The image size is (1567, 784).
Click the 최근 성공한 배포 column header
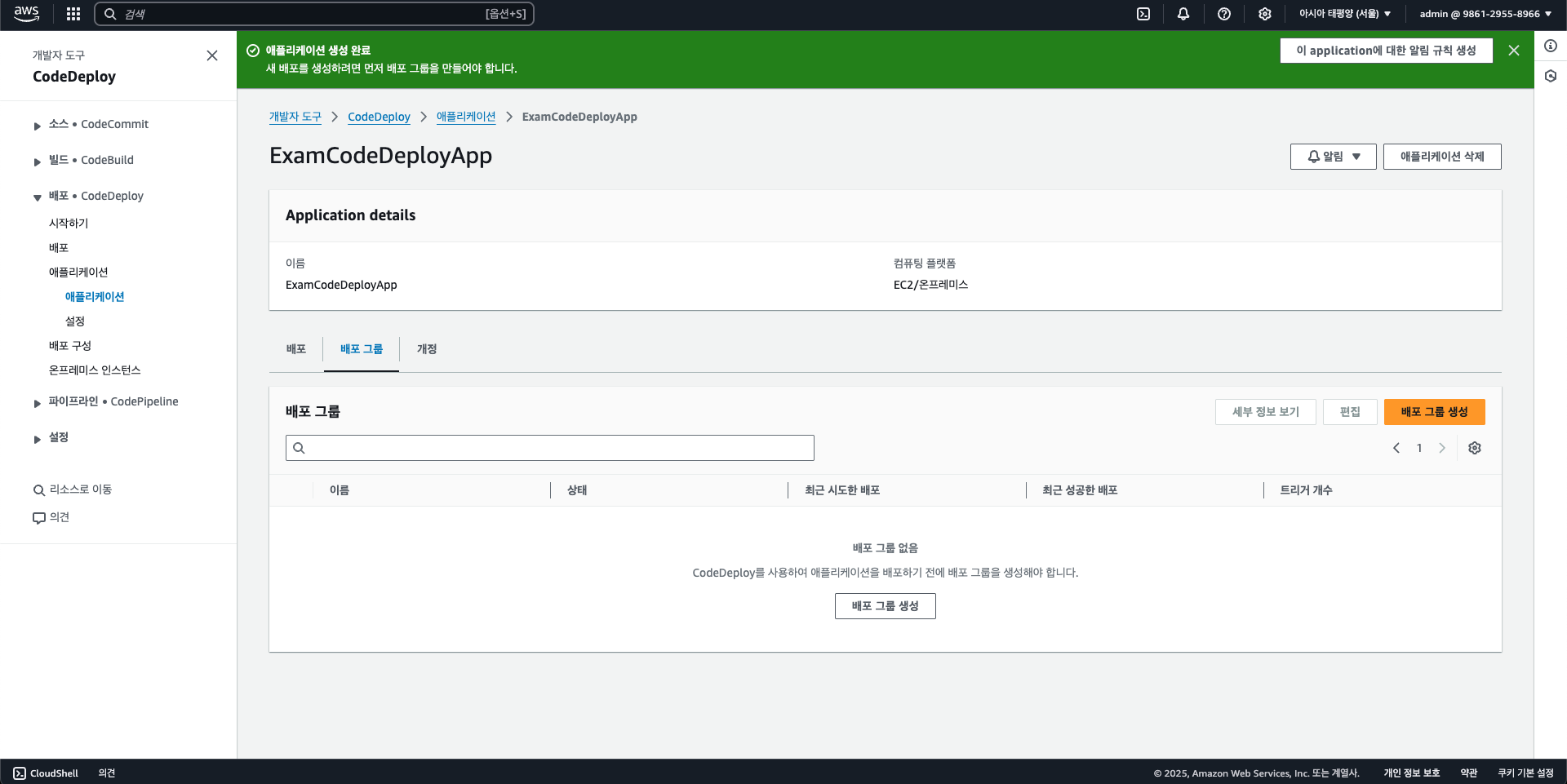[1080, 490]
